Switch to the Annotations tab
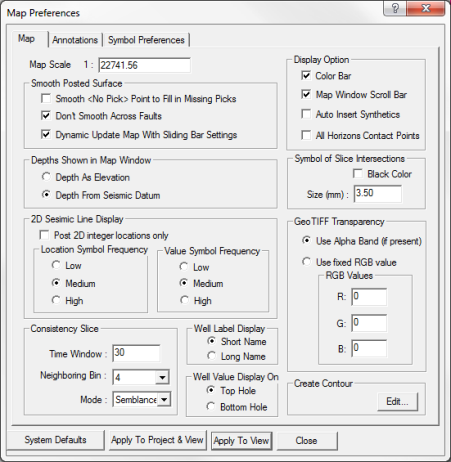This screenshot has width=451, height=462. tap(75, 40)
